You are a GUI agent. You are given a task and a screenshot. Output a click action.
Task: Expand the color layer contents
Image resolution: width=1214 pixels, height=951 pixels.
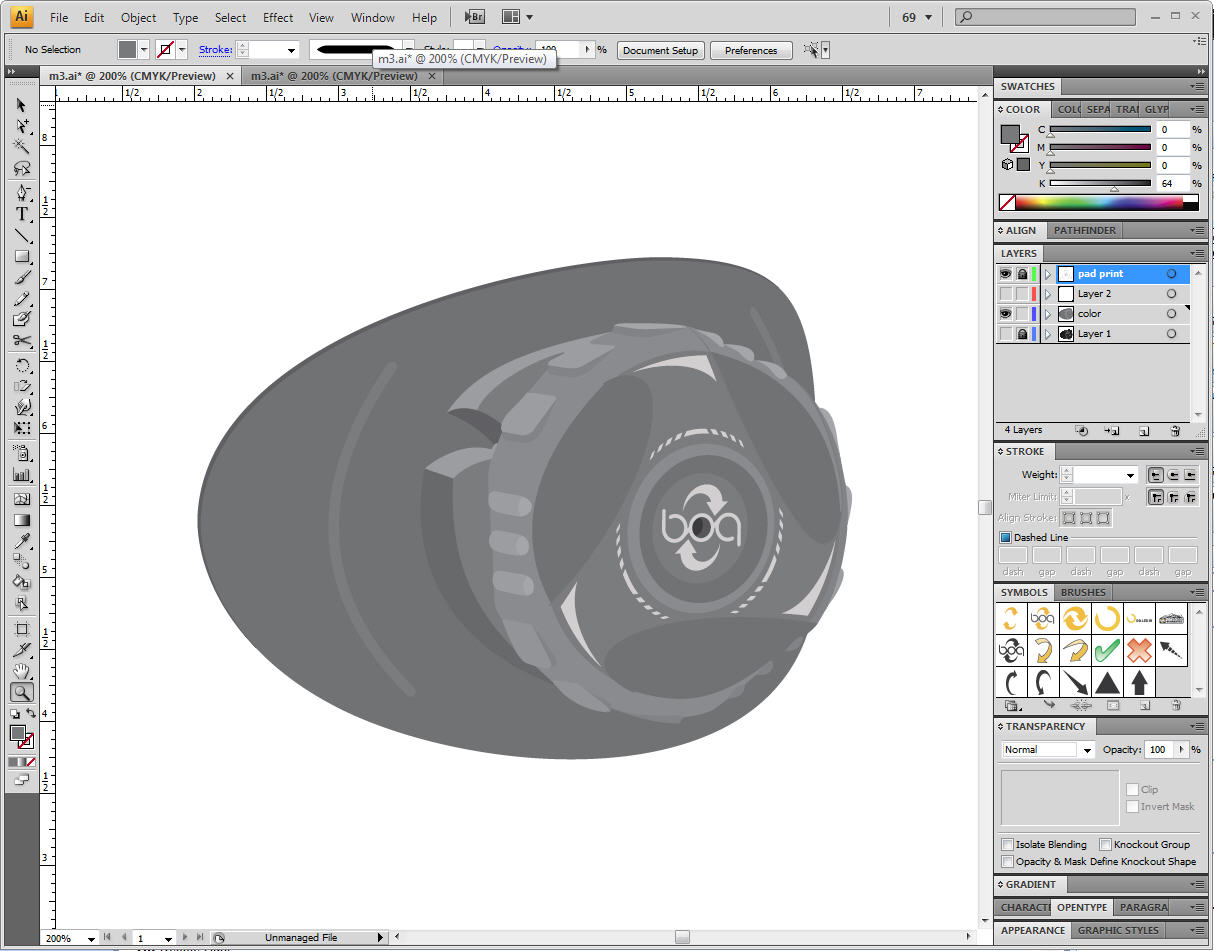pyautogui.click(x=1048, y=314)
